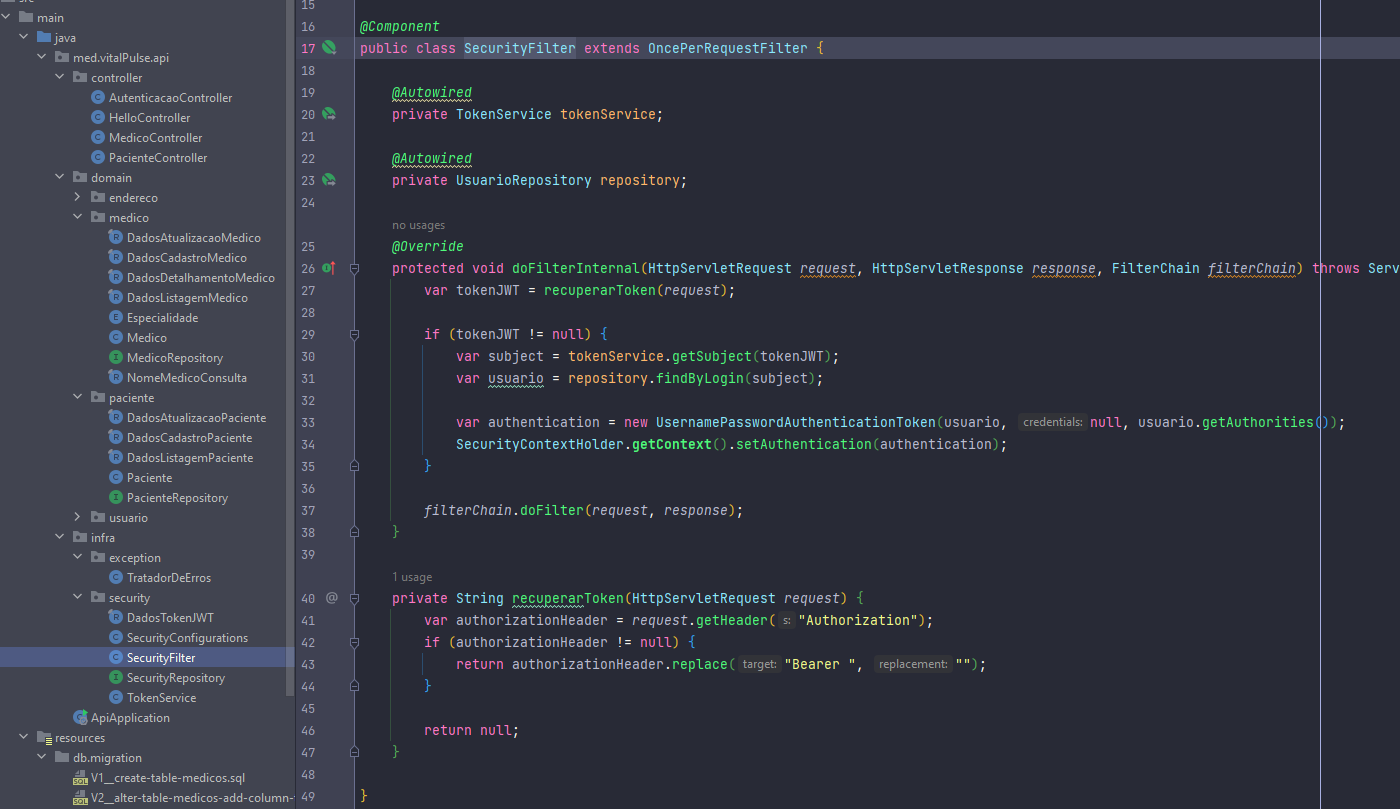Click the Spring bean gutter icon on line 17
1400x809 pixels.
coord(329,48)
